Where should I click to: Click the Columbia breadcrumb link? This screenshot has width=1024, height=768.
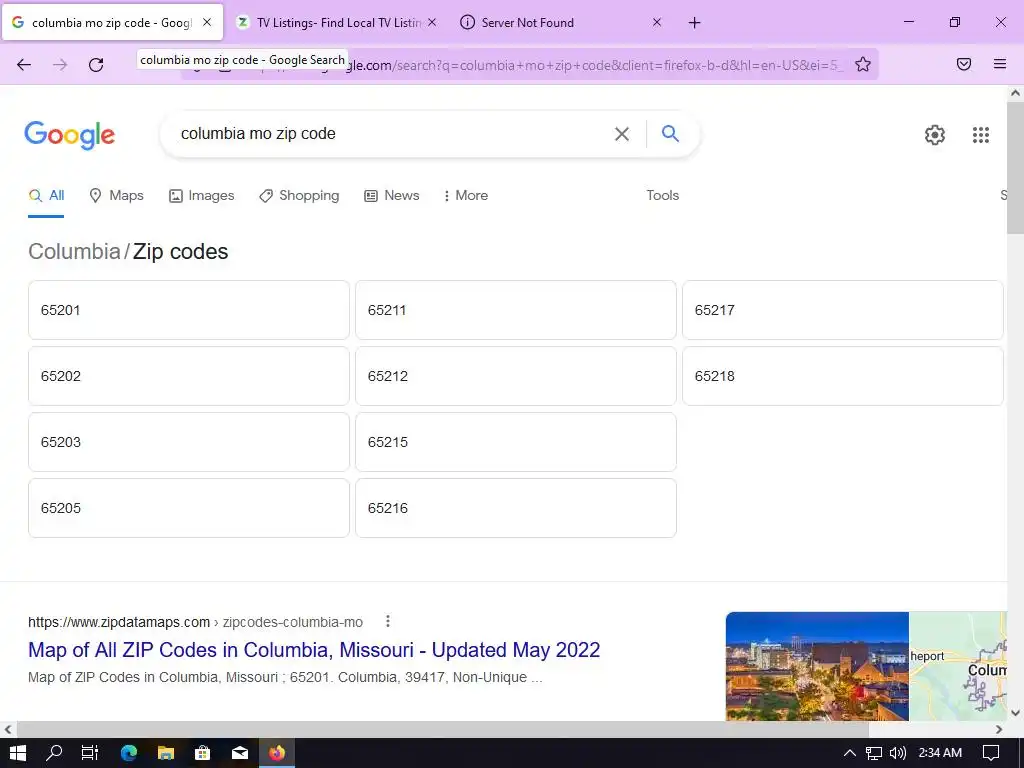[74, 251]
